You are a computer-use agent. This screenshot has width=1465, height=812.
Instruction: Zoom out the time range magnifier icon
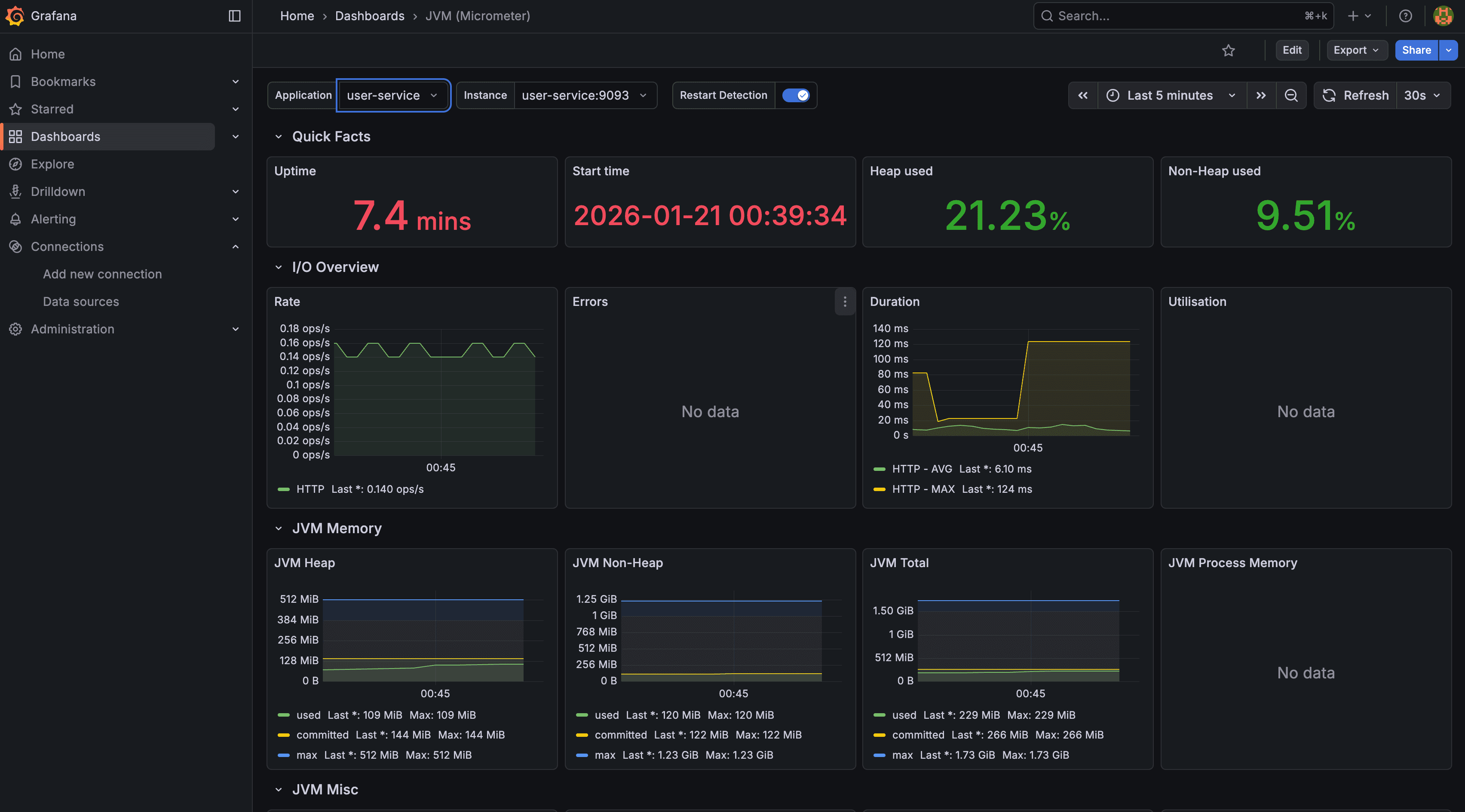pyautogui.click(x=1291, y=95)
